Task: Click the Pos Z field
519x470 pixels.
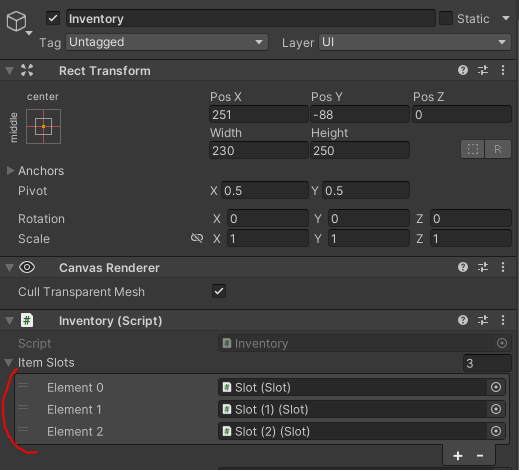Action: point(462,114)
